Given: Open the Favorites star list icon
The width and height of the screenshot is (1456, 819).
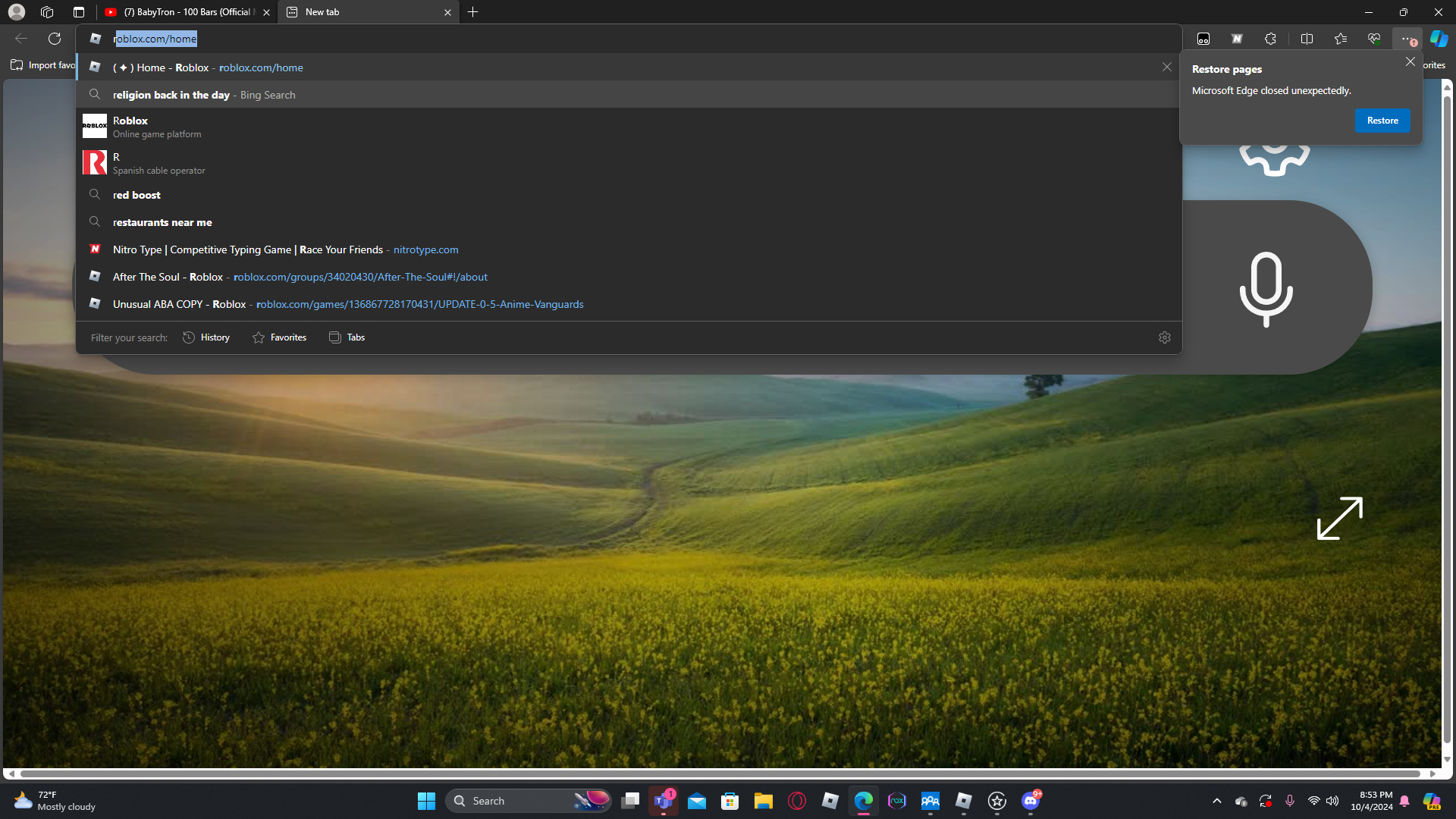Looking at the screenshot, I should coord(1340,39).
